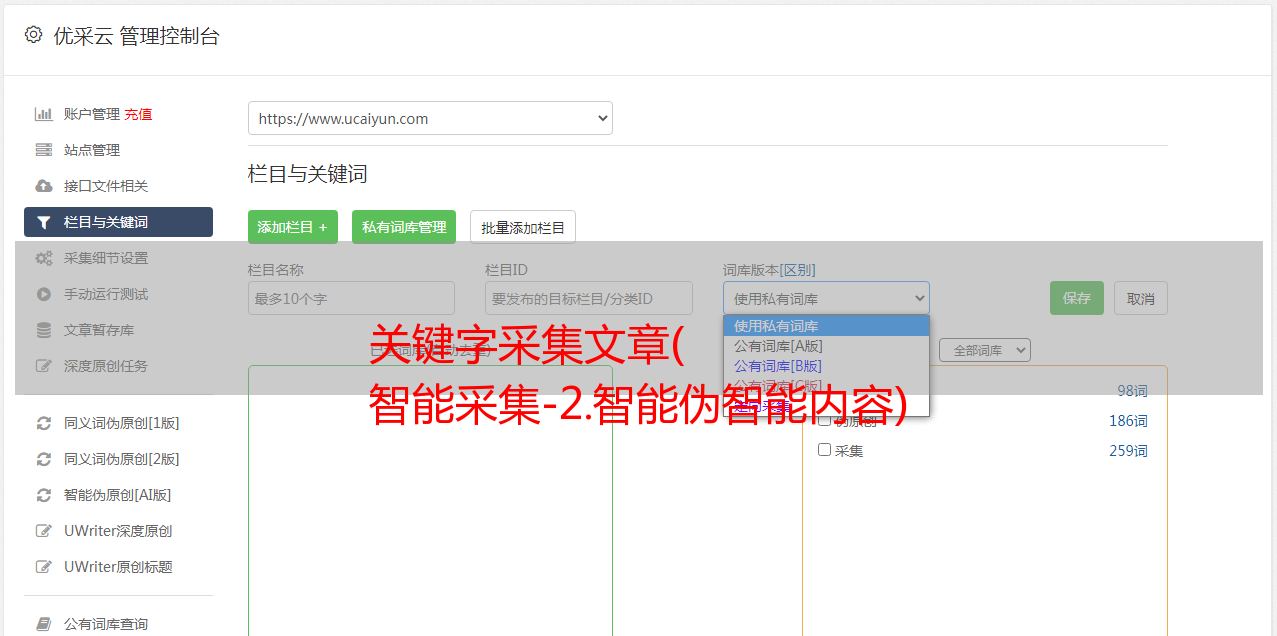Click the green 保存 button
This screenshot has height=636, width=1277.
click(x=1077, y=298)
